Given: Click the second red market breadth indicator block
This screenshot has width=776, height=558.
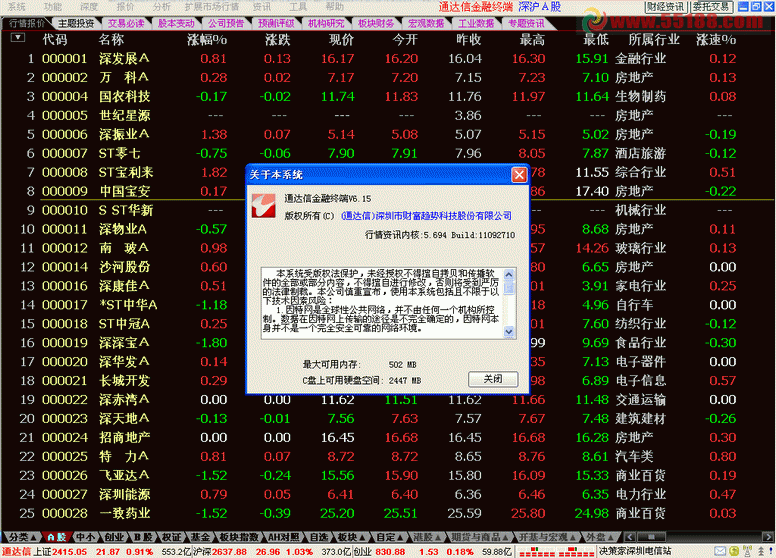Looking at the screenshot, I should [576, 552].
